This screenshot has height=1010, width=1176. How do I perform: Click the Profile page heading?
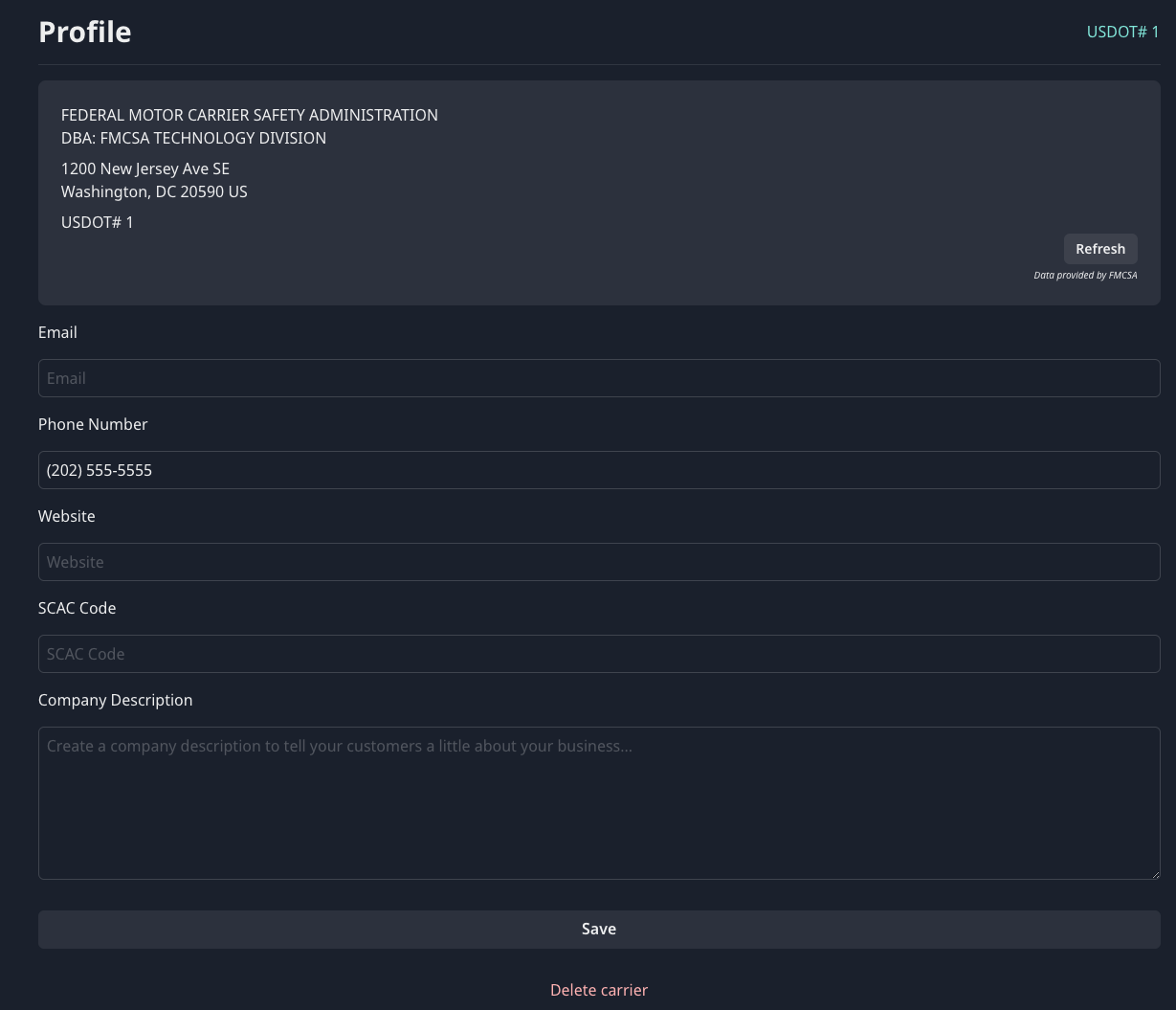[85, 32]
